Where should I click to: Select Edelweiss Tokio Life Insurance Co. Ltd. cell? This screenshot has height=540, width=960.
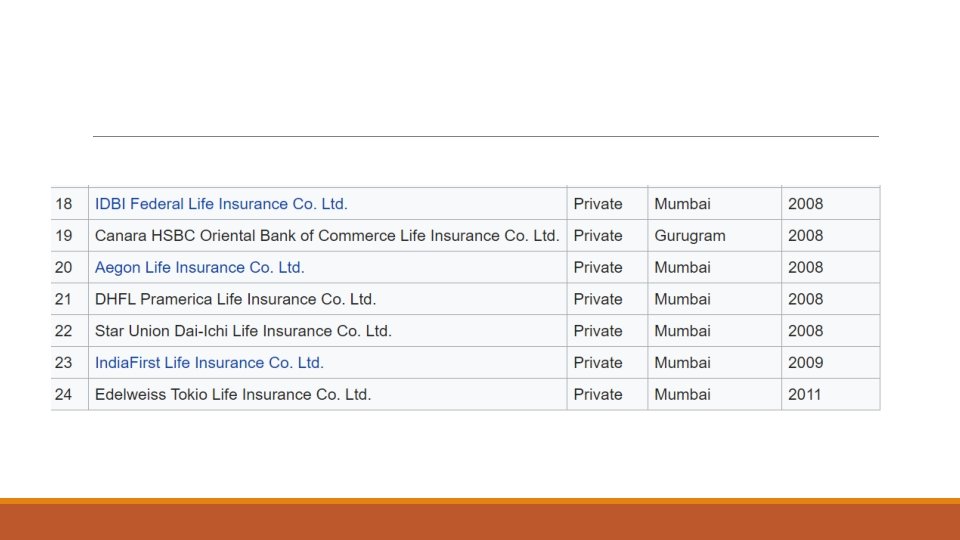coord(328,394)
